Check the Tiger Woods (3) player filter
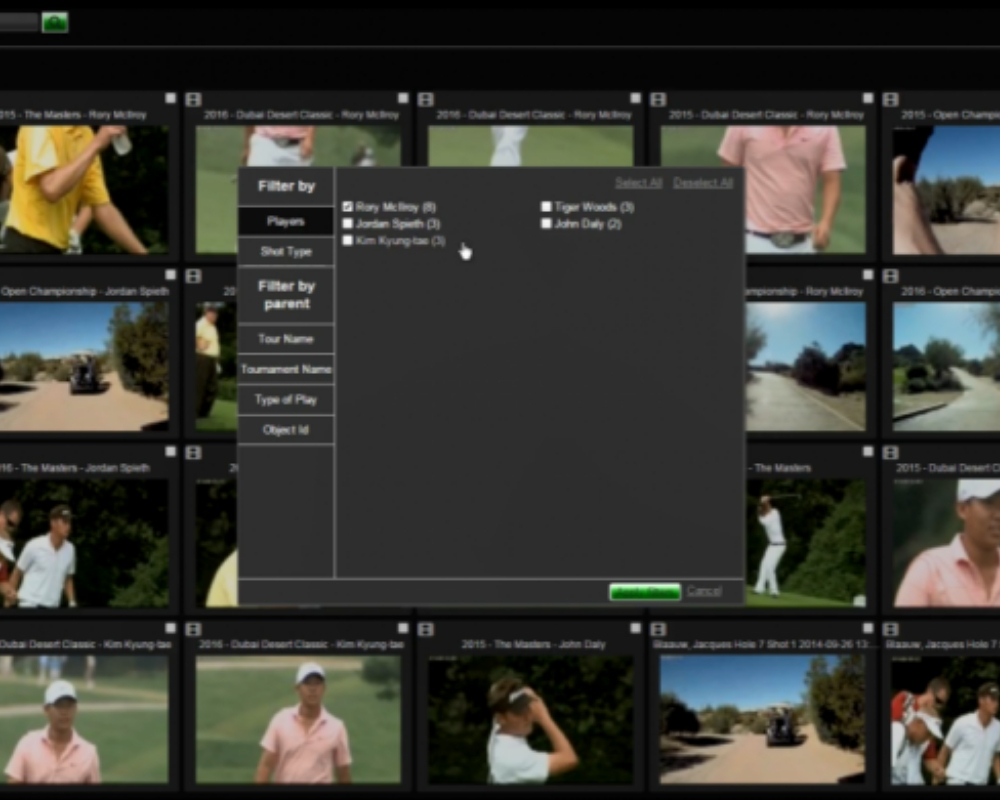1000x800 pixels. tap(546, 207)
